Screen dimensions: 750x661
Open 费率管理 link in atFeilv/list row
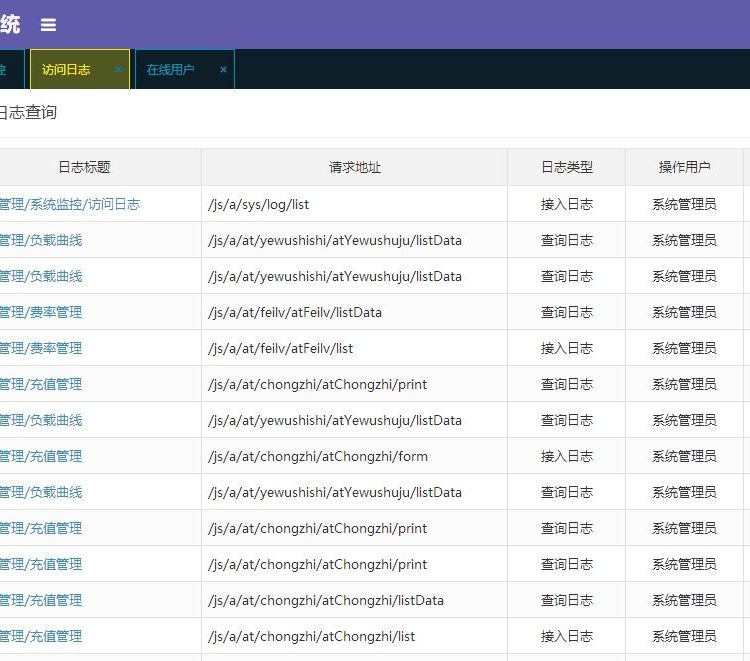point(41,348)
